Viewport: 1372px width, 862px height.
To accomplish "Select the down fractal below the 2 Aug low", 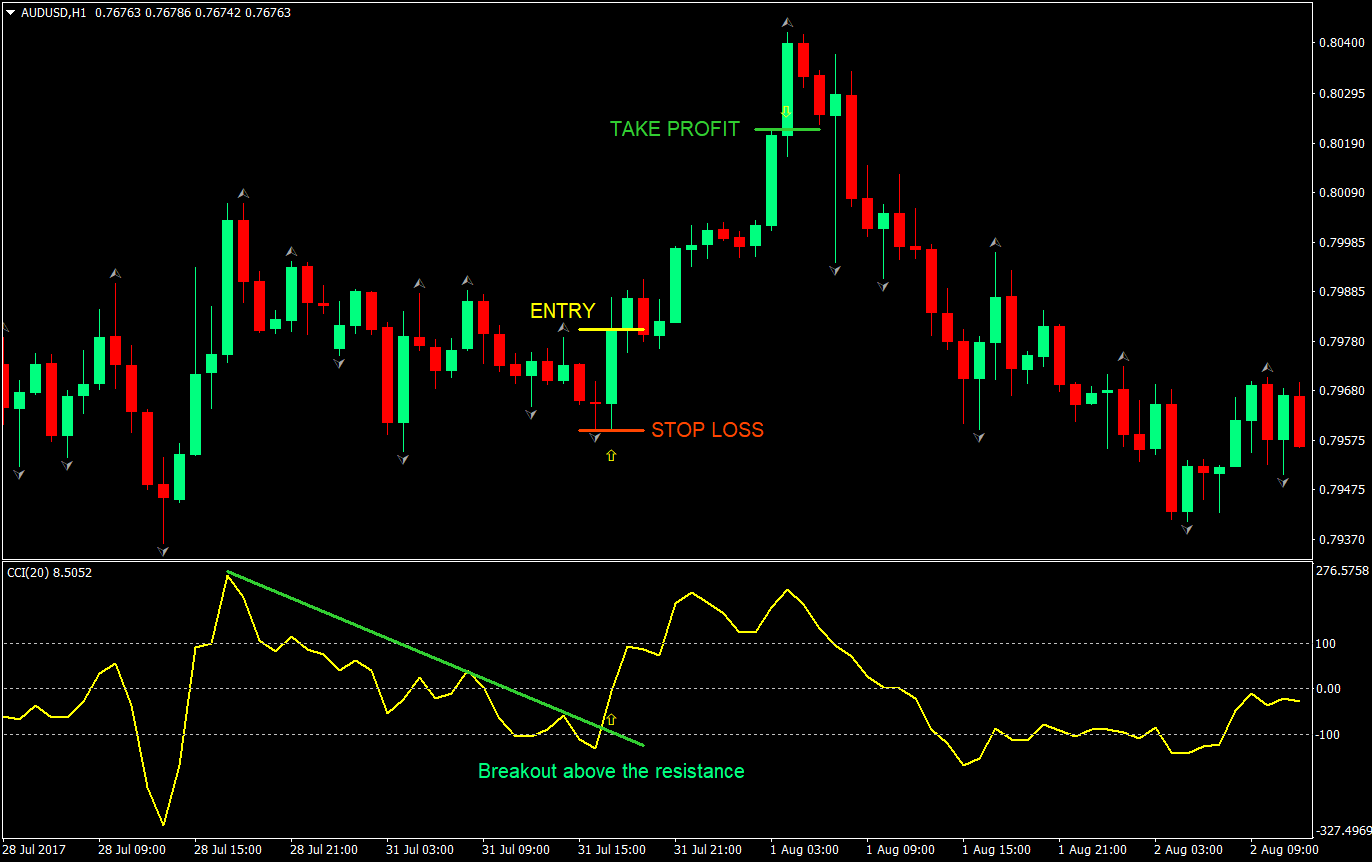I will pos(1187,529).
